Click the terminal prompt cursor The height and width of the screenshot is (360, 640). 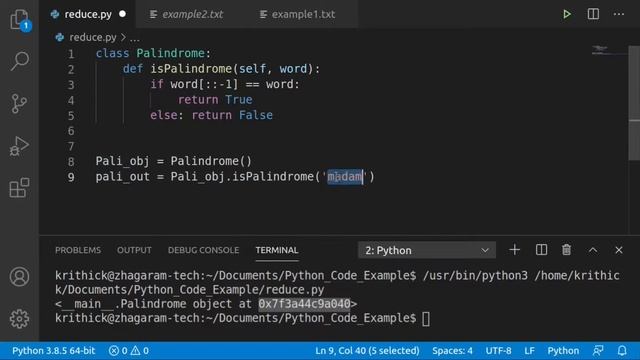pyautogui.click(x=426, y=318)
